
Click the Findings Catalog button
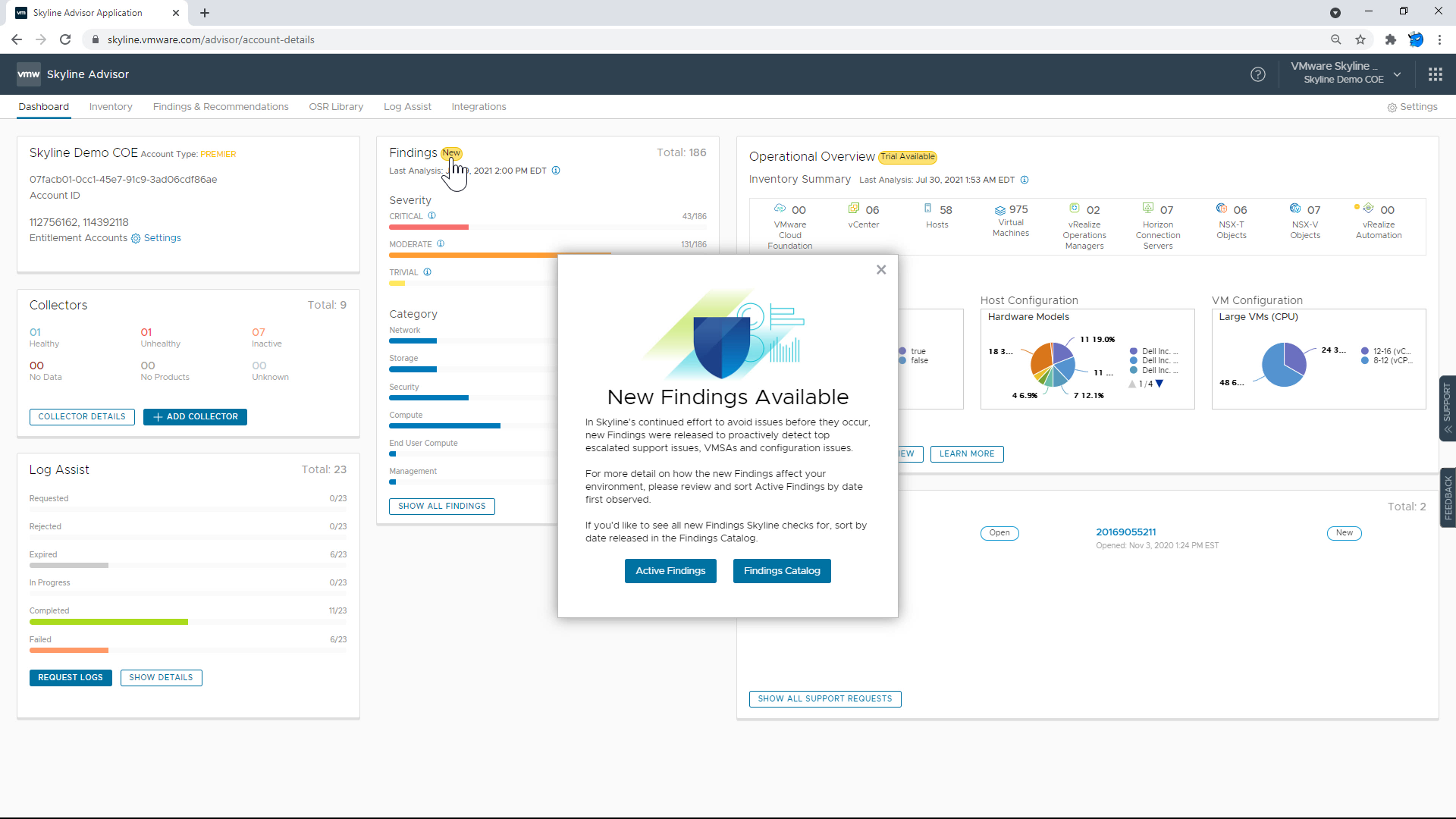(782, 571)
